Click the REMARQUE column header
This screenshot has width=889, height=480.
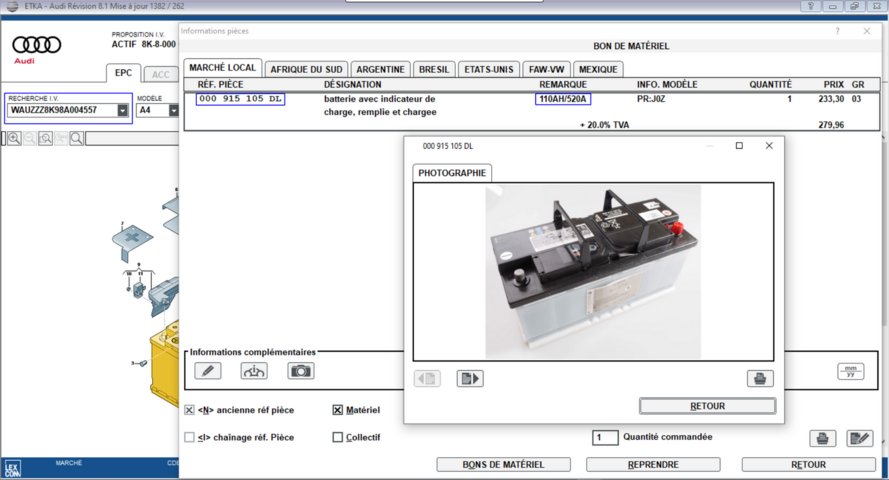[563, 84]
